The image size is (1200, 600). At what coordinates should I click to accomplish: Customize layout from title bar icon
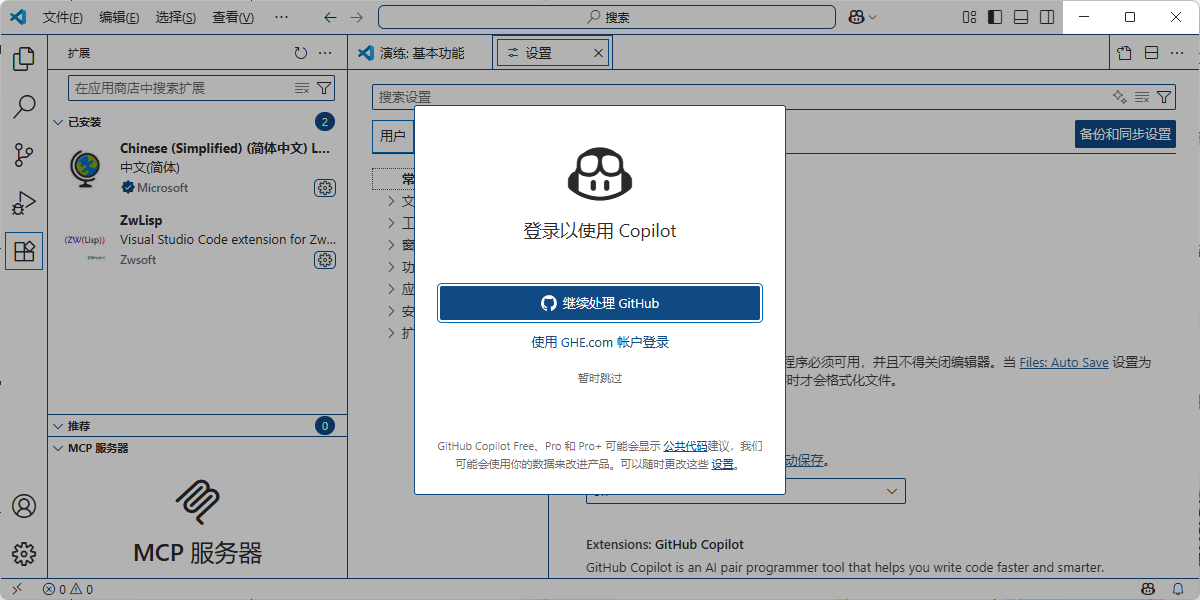click(969, 17)
